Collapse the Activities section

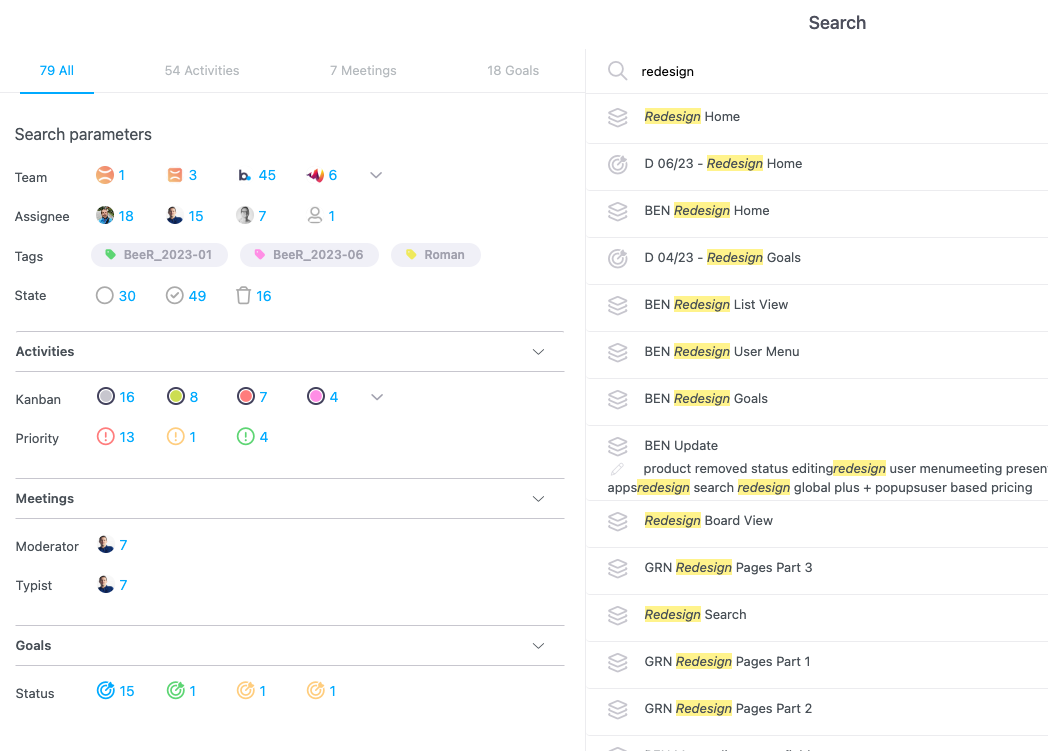click(538, 352)
